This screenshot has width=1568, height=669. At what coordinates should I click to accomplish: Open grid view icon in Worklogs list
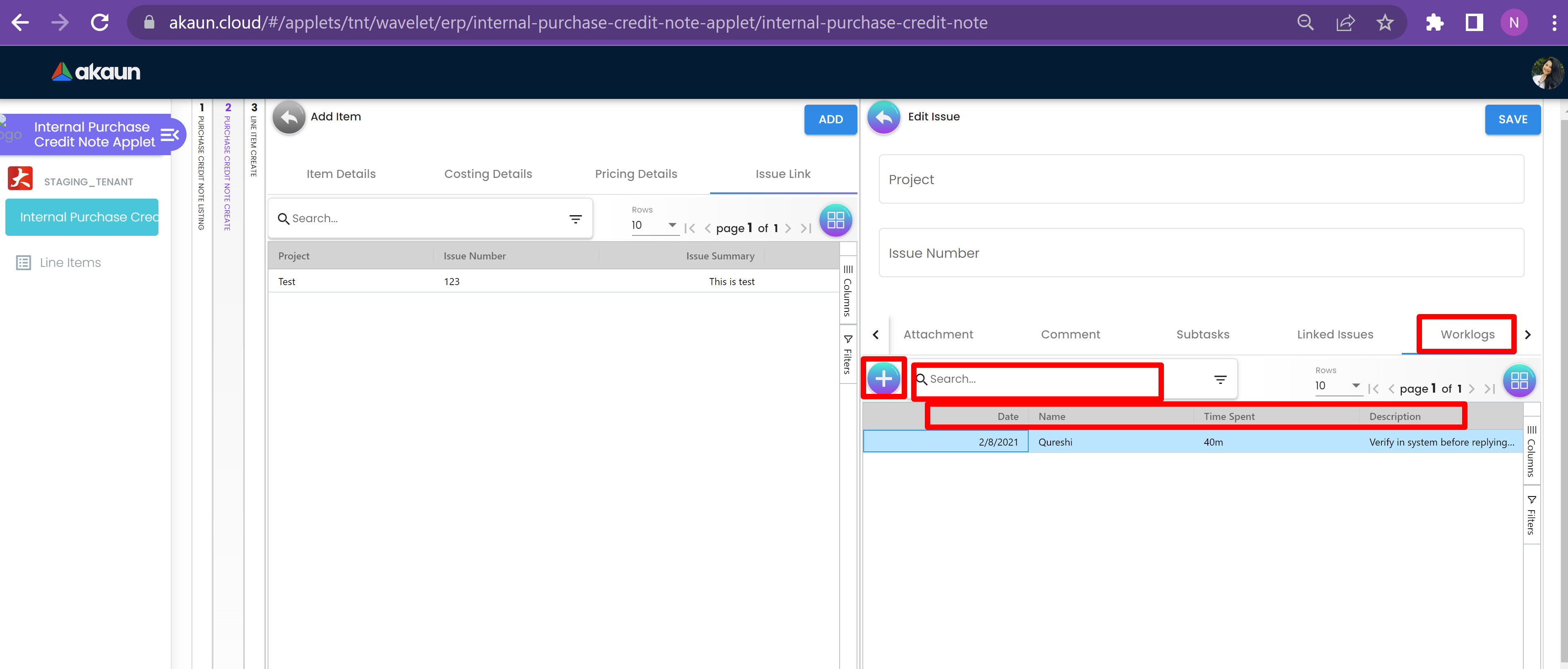tap(1519, 381)
